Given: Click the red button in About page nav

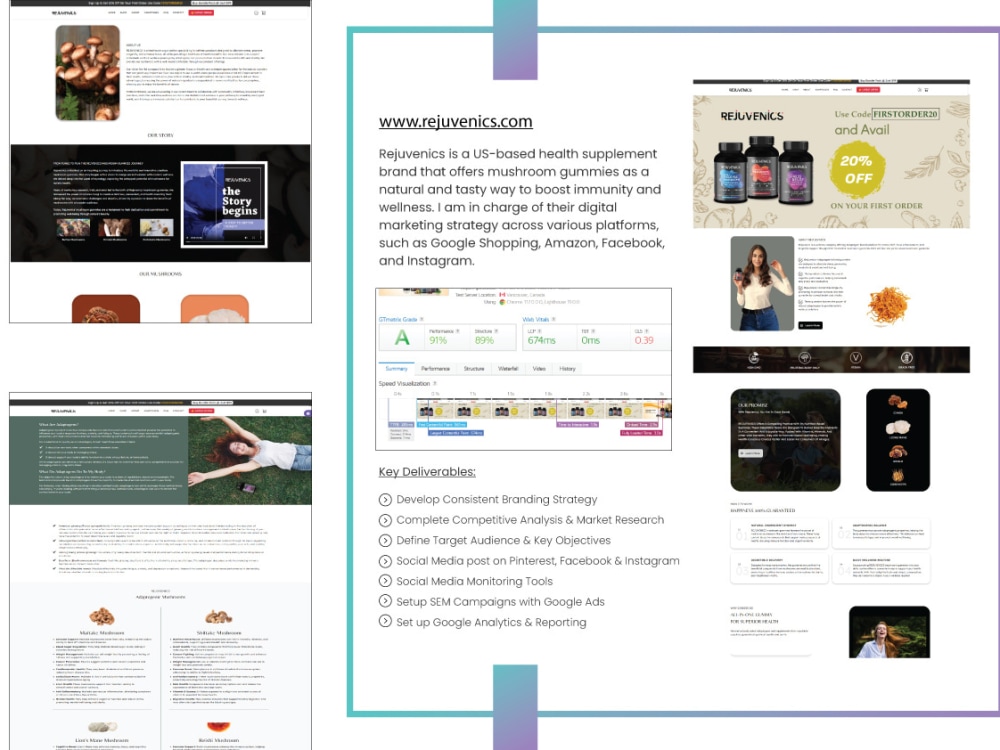Looking at the screenshot, I should (x=201, y=13).
